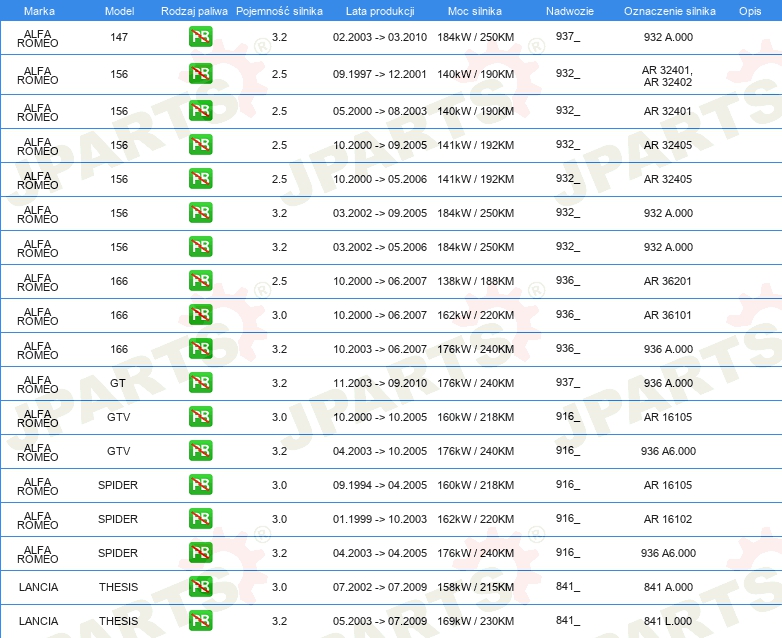782x638 pixels.
Task: Click power value 158kW / 215KM
Action: (x=476, y=587)
